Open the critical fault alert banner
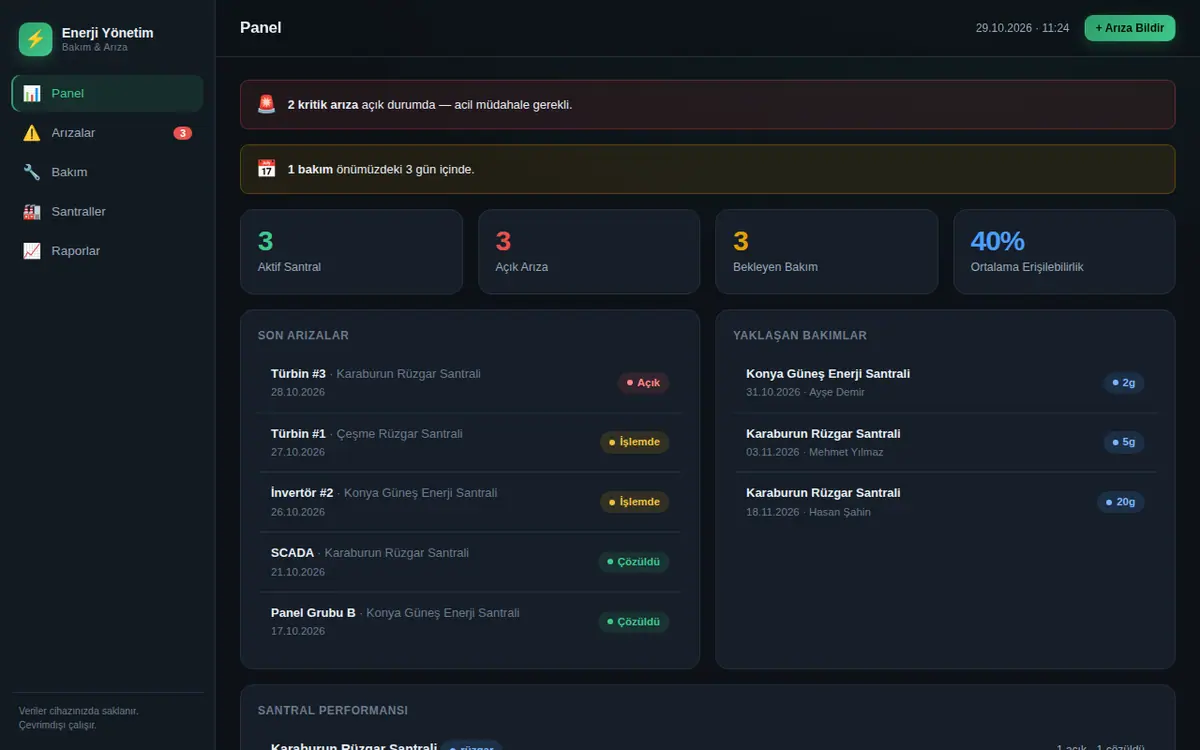 point(707,104)
